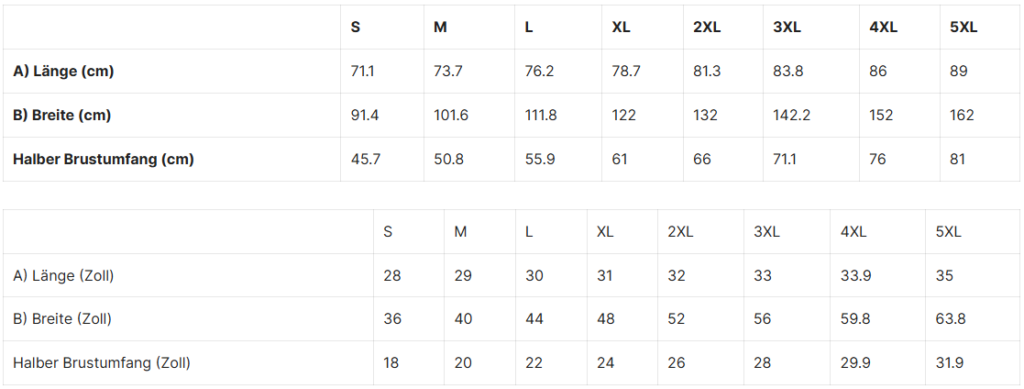
Task: Select the 101.6 width cell
Action: point(451,115)
